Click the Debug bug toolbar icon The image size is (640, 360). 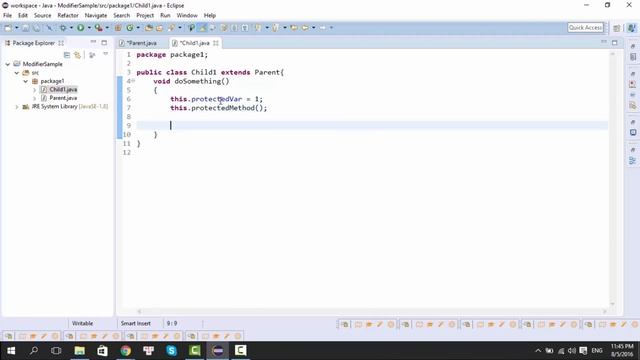tap(63, 28)
